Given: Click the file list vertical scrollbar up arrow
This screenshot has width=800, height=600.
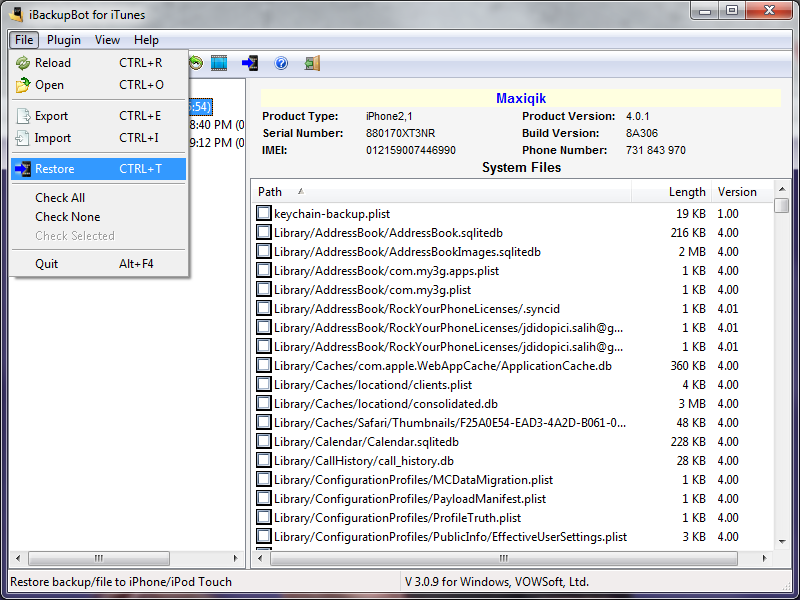Looking at the screenshot, I should pos(782,189).
